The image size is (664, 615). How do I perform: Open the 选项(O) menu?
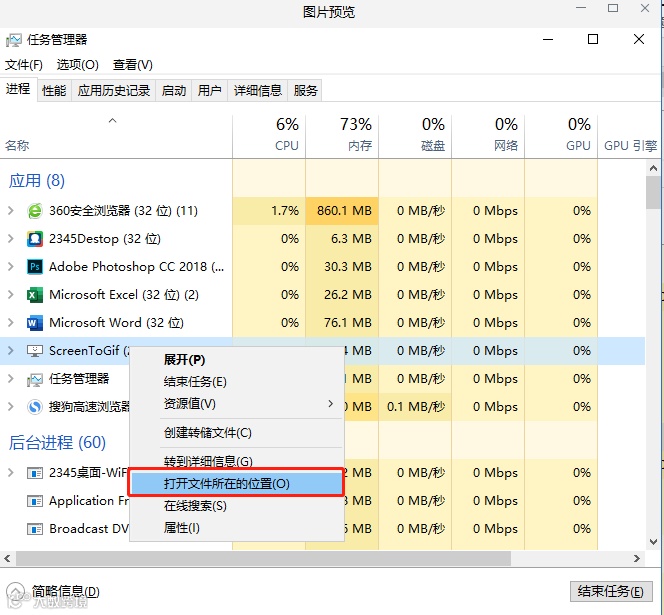click(77, 65)
